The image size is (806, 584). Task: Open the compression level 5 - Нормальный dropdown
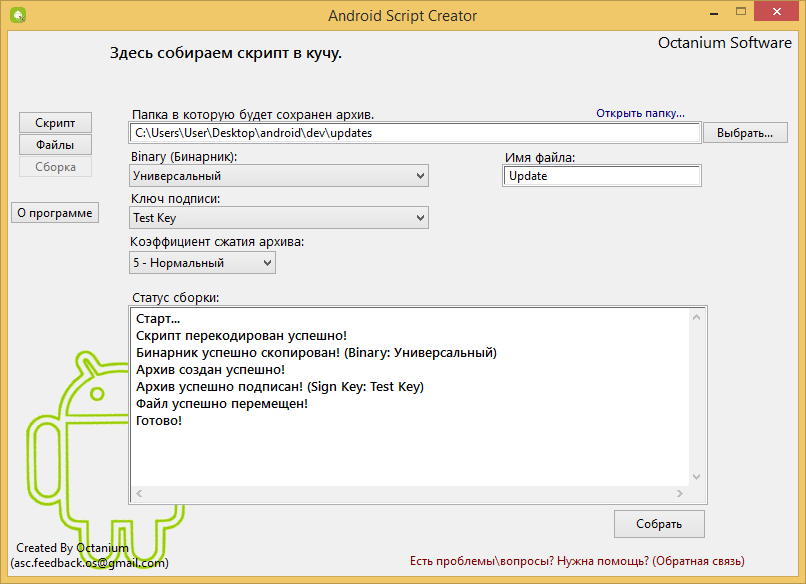(x=202, y=263)
